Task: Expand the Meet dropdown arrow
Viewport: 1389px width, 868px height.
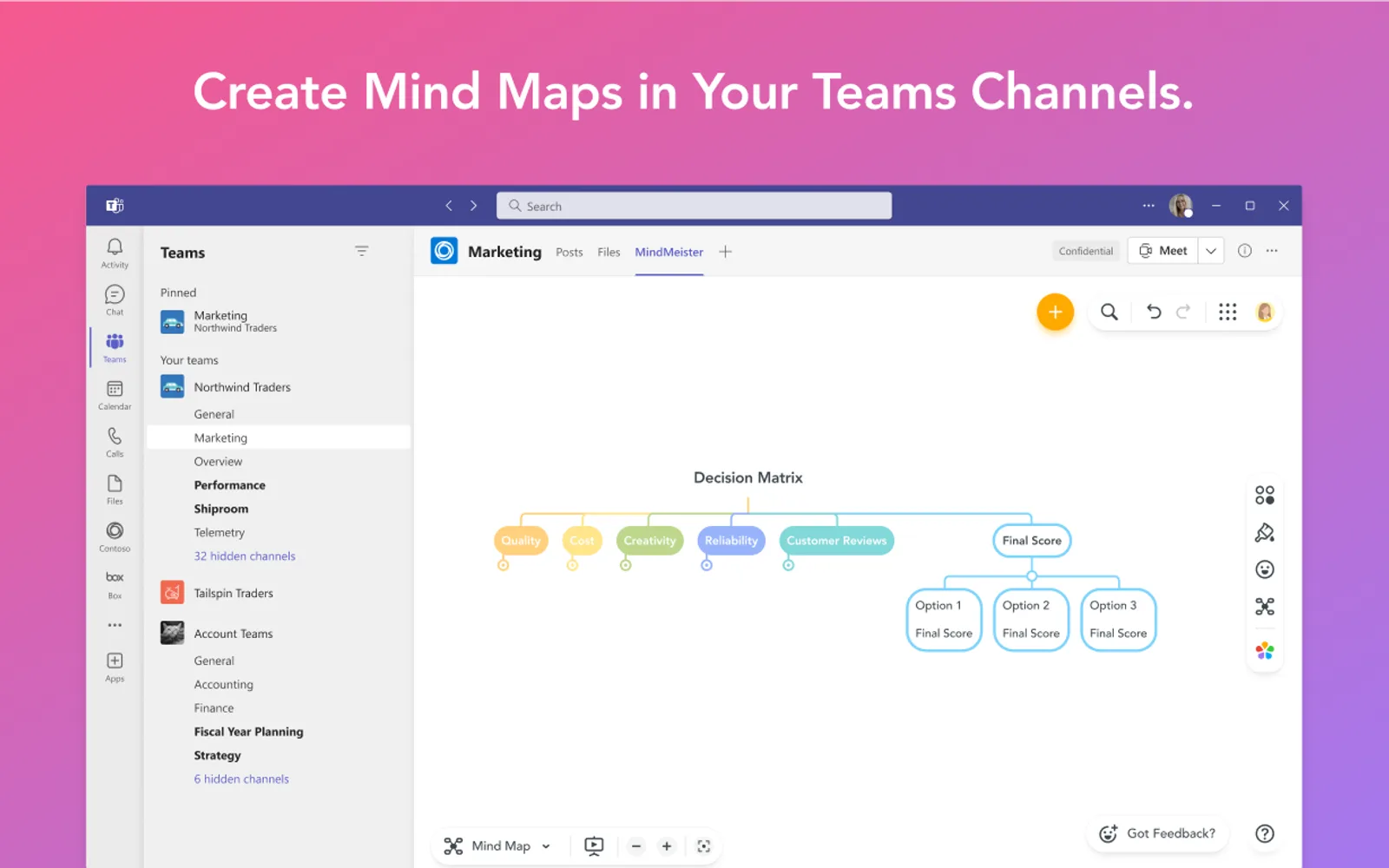Action: pyautogui.click(x=1211, y=251)
